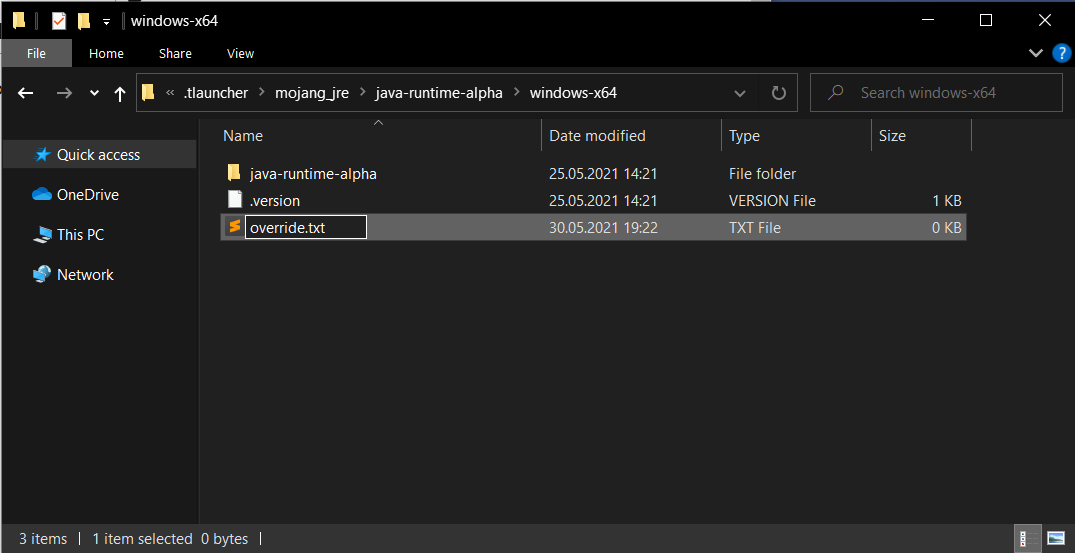Viewport: 1075px width, 553px height.
Task: Go forward with the right arrow
Action: click(x=64, y=93)
